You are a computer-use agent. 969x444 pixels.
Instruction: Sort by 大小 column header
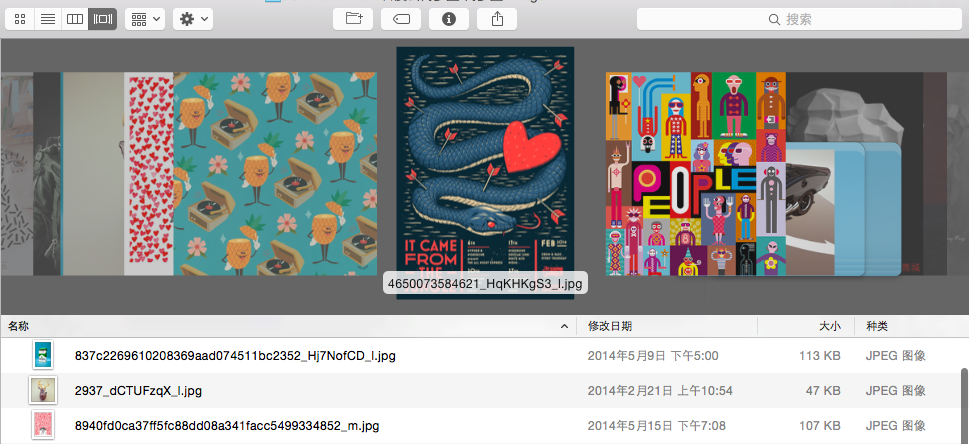tap(806, 326)
